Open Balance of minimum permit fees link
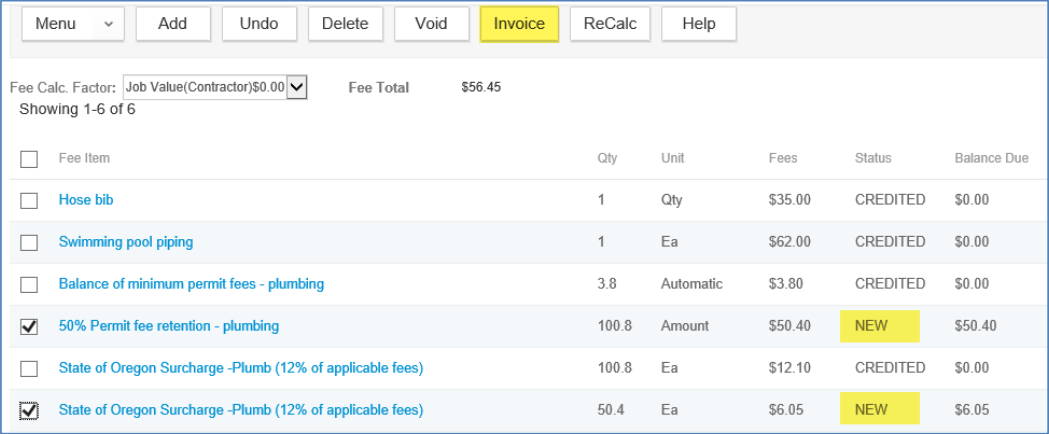The height and width of the screenshot is (434, 1049). (x=191, y=284)
